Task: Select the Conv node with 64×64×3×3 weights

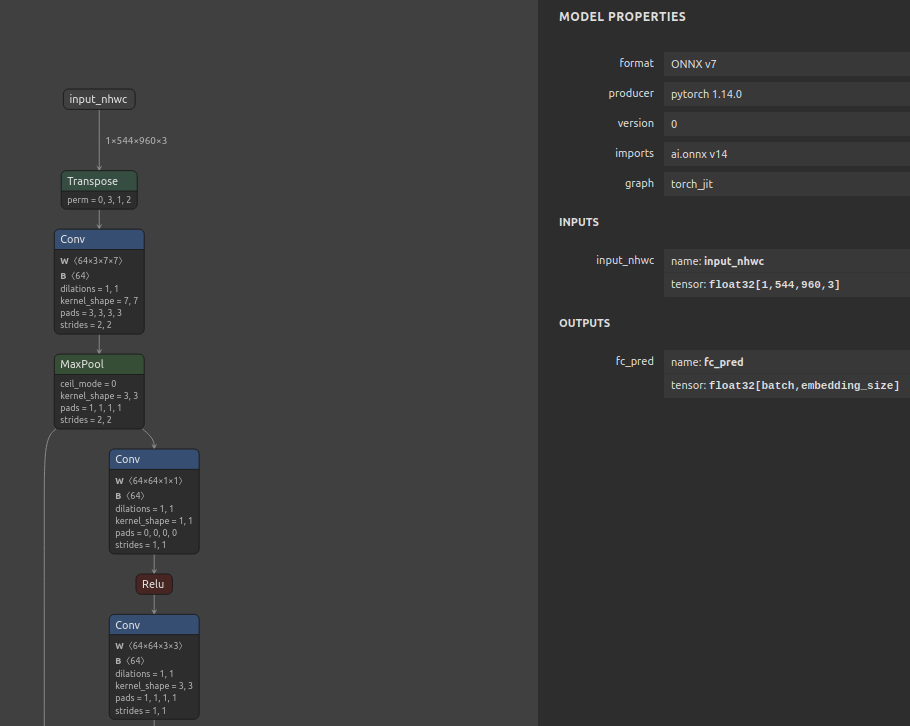Action: click(x=154, y=625)
